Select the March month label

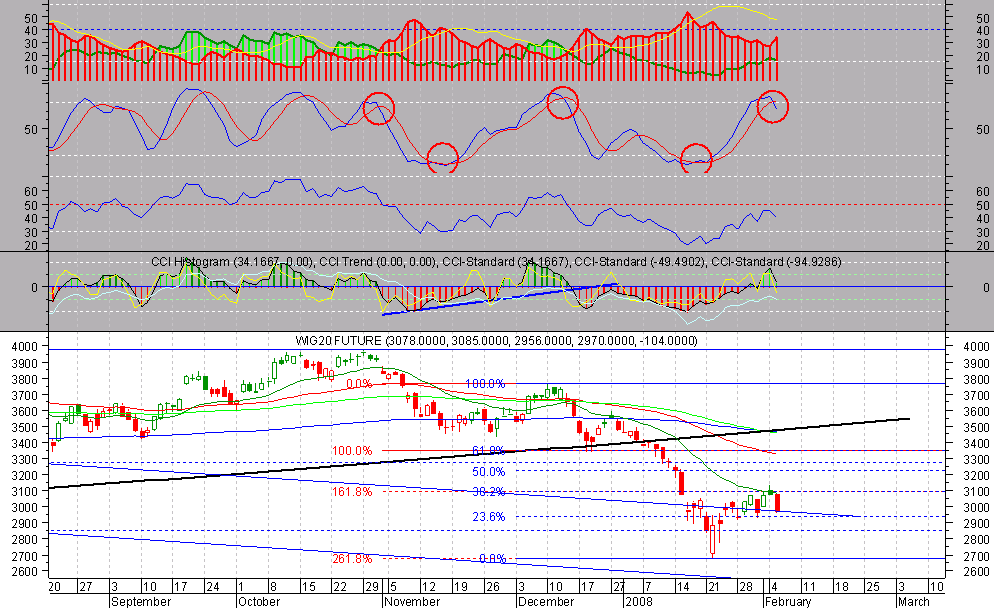coord(913,601)
